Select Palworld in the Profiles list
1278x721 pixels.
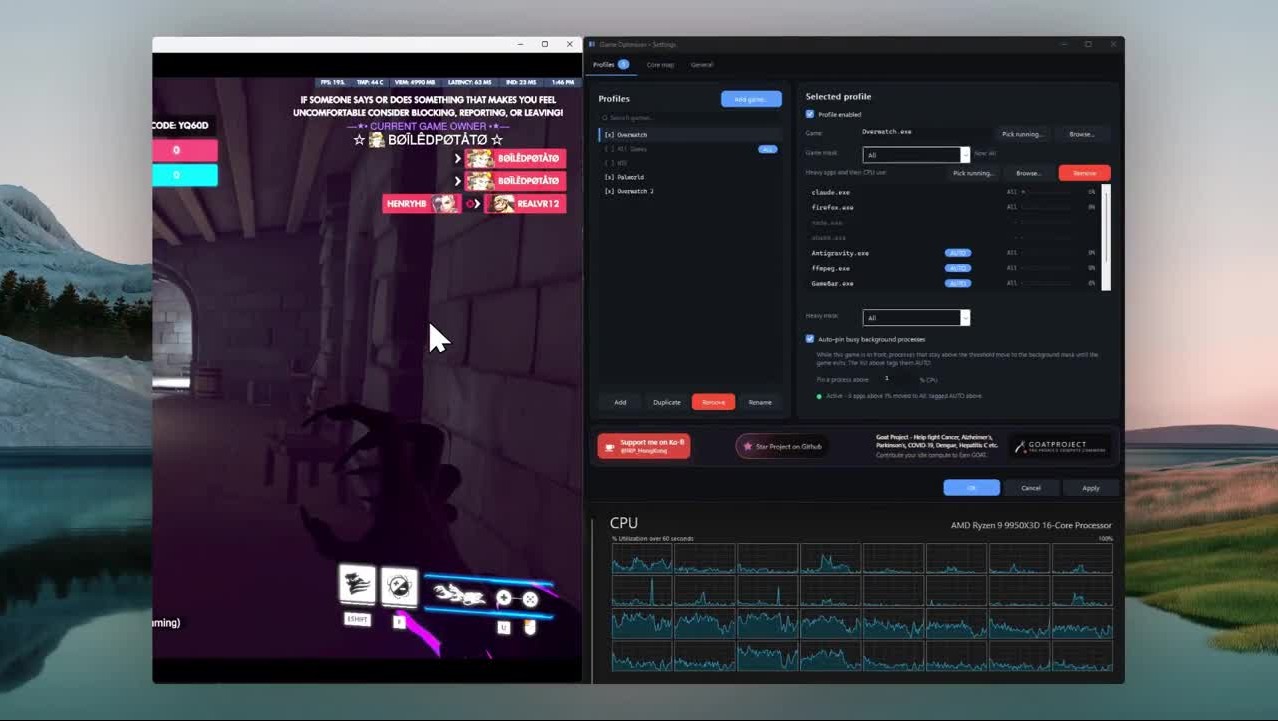(690, 177)
